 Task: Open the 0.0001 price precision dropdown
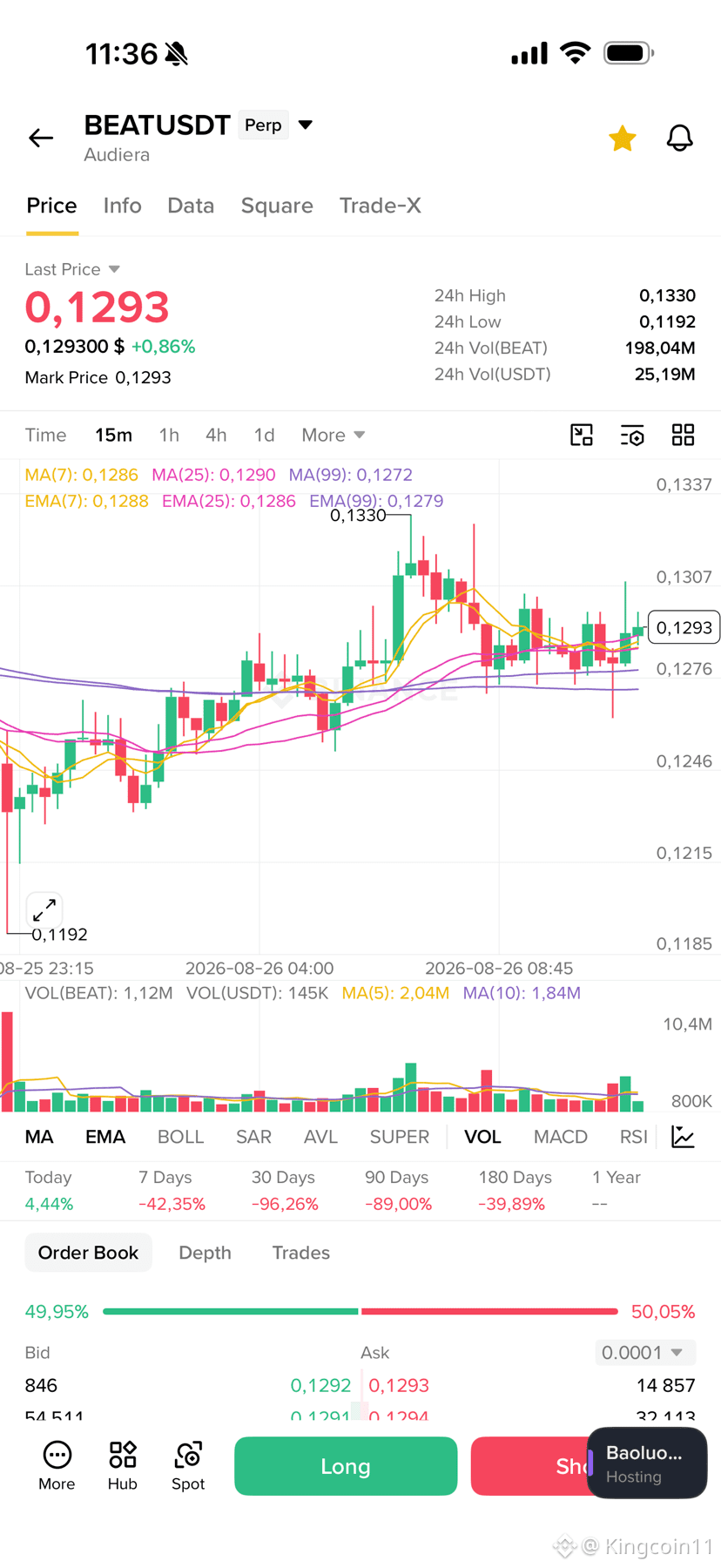[x=644, y=1352]
